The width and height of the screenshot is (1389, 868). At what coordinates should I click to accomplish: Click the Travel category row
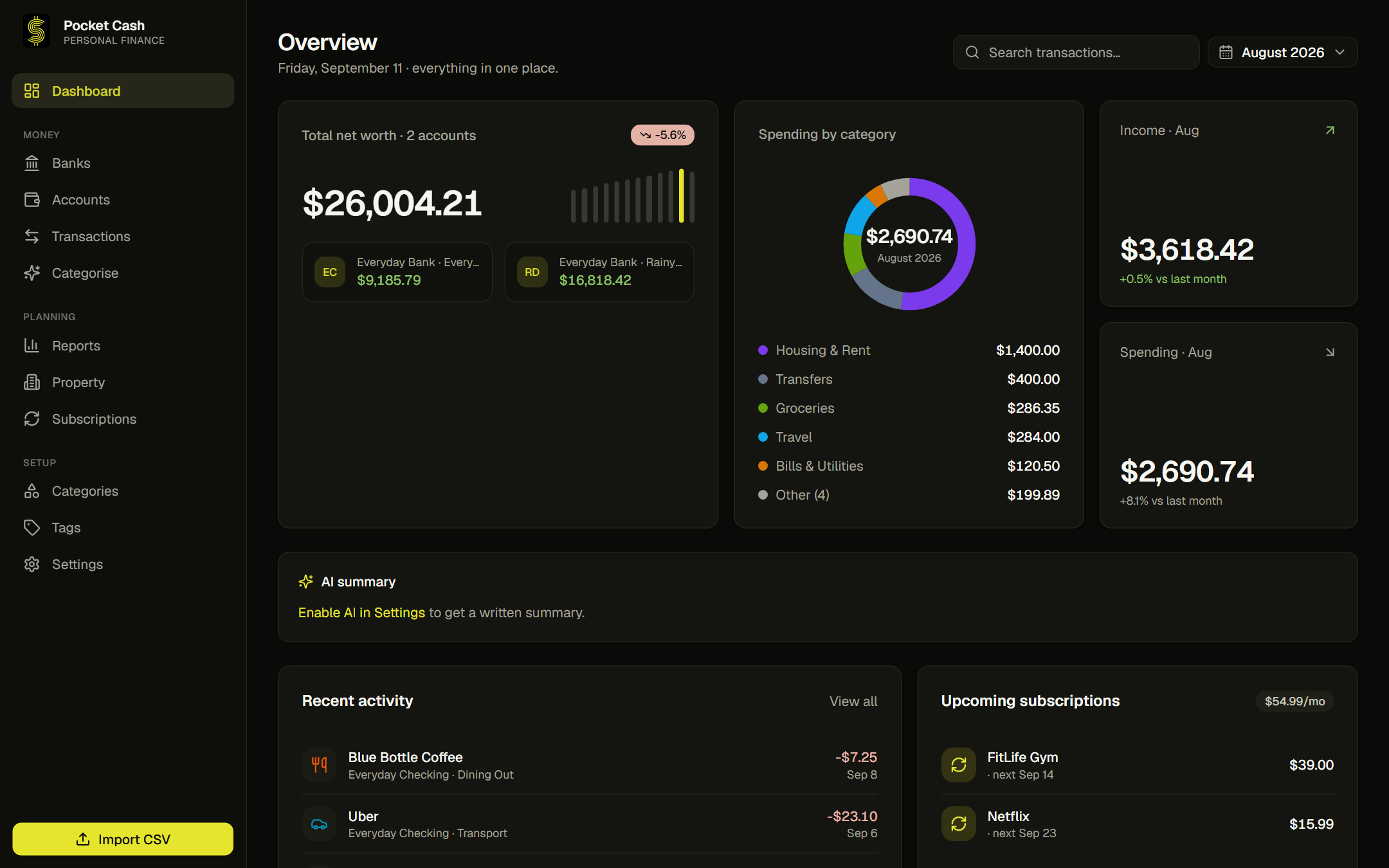(x=909, y=437)
